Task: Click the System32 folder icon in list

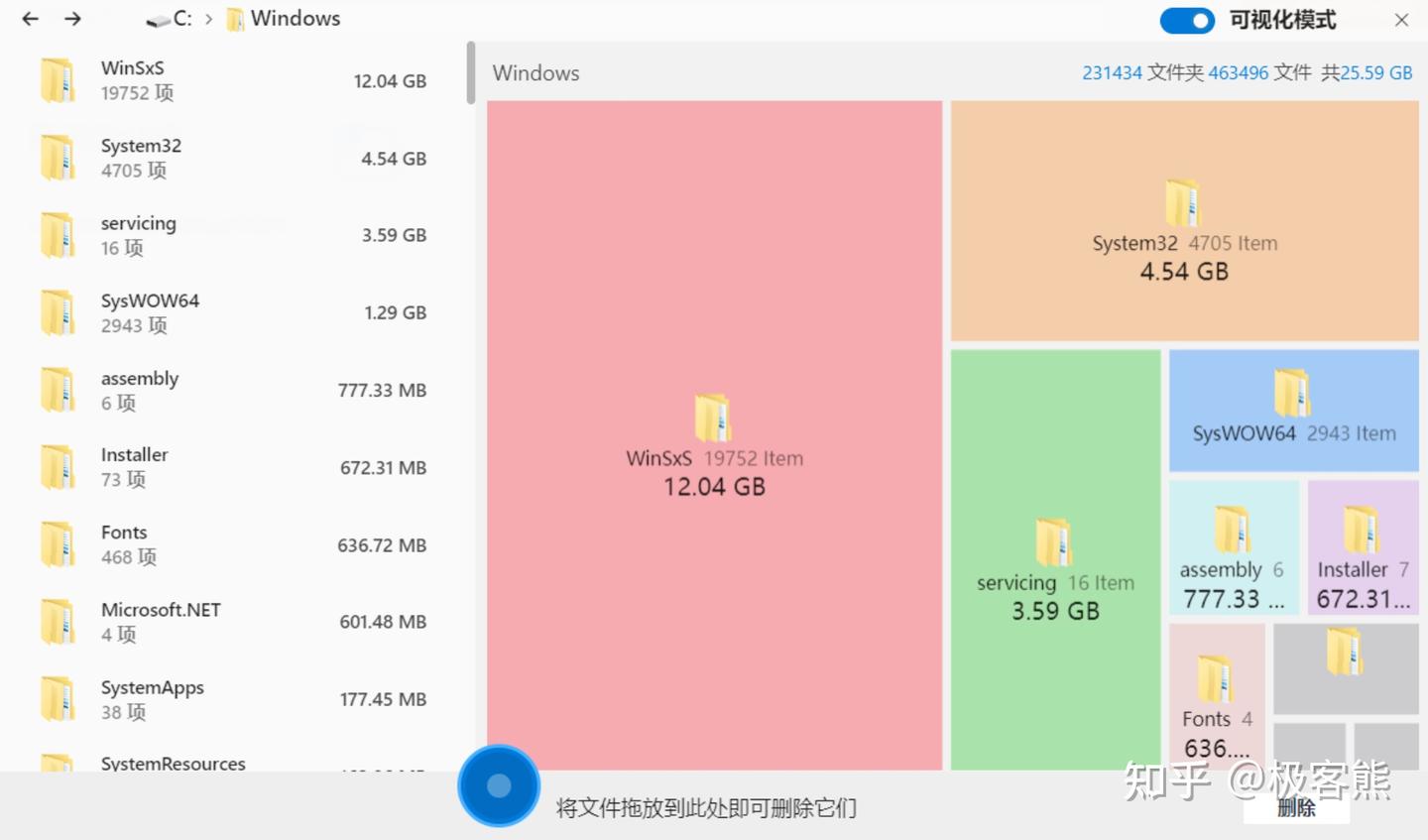Action: [x=58, y=158]
